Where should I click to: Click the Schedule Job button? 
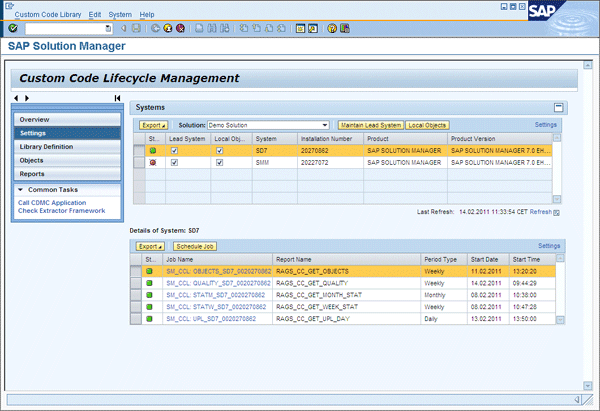[x=195, y=246]
